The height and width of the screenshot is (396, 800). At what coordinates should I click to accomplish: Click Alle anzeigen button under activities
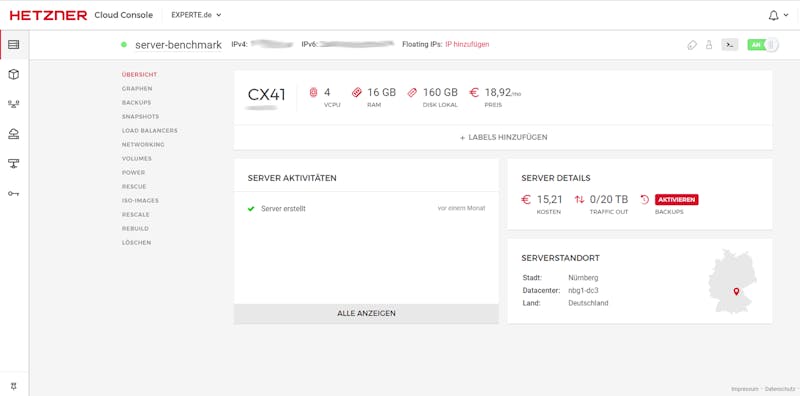coord(366,313)
